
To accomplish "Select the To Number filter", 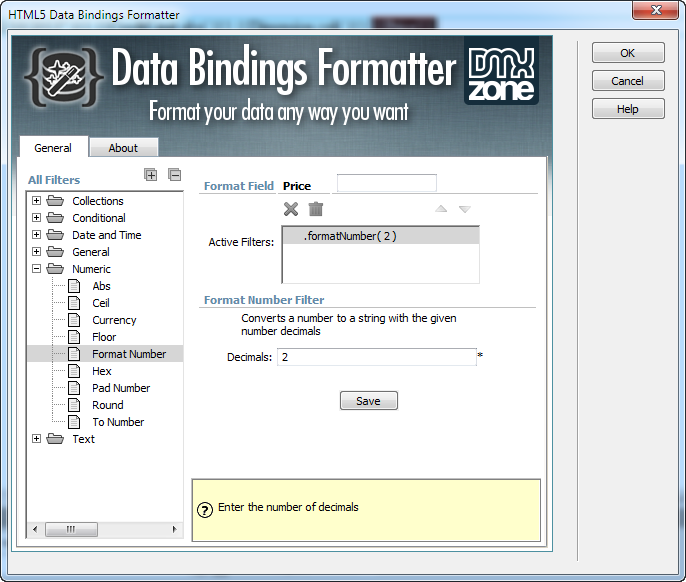I will point(118,422).
